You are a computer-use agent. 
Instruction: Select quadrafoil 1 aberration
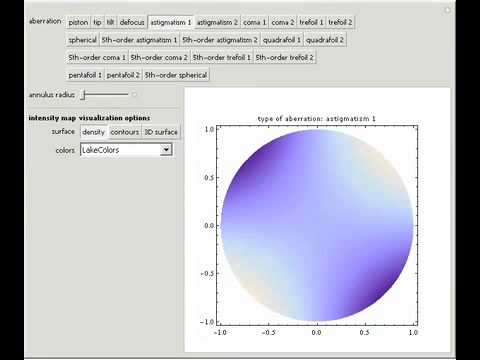click(x=282, y=40)
